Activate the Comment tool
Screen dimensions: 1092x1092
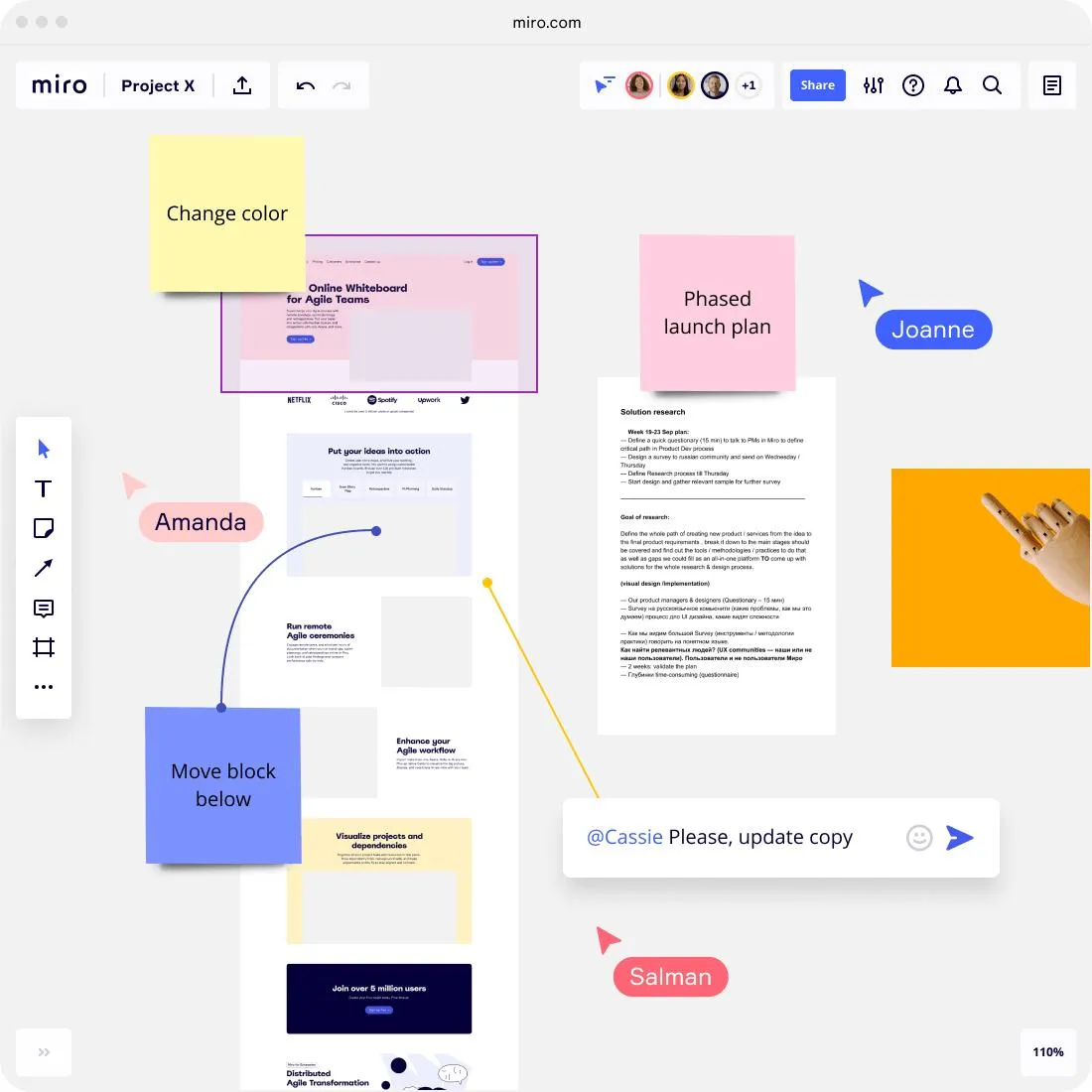pos(43,608)
